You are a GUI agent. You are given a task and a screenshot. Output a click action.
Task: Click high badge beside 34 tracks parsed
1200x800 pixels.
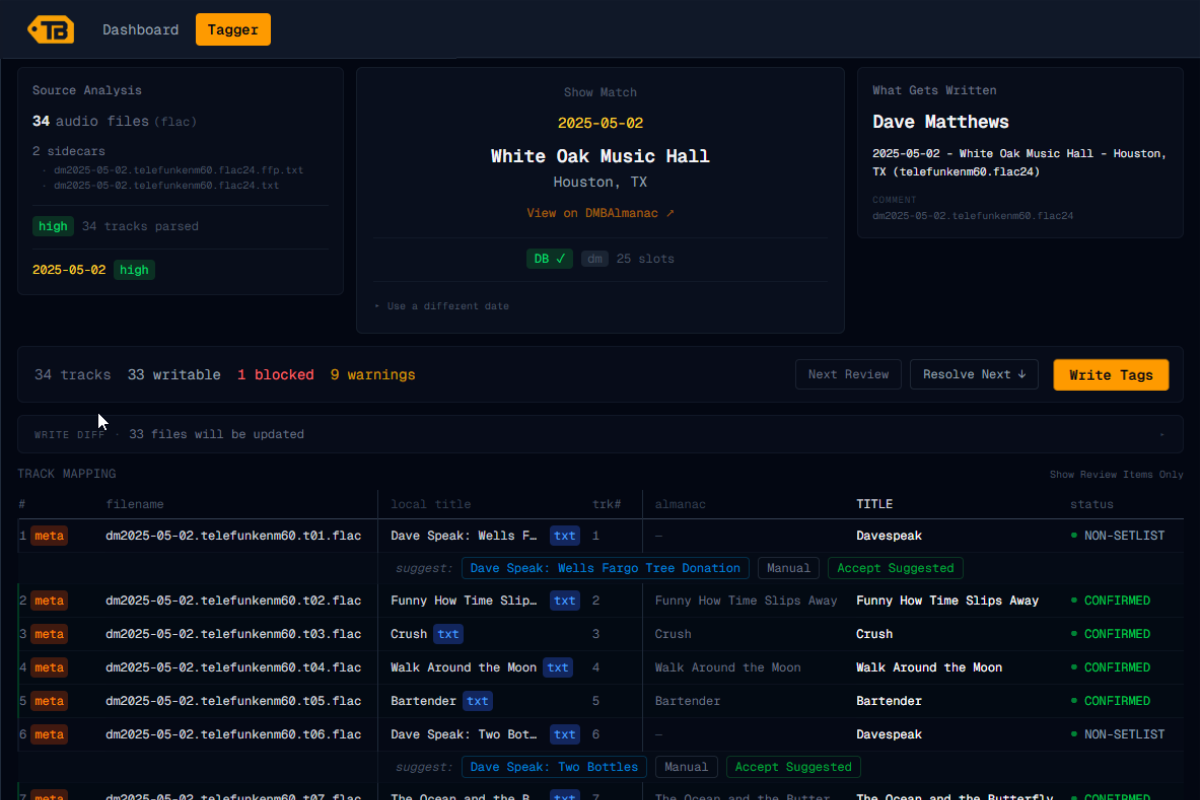tap(53, 226)
